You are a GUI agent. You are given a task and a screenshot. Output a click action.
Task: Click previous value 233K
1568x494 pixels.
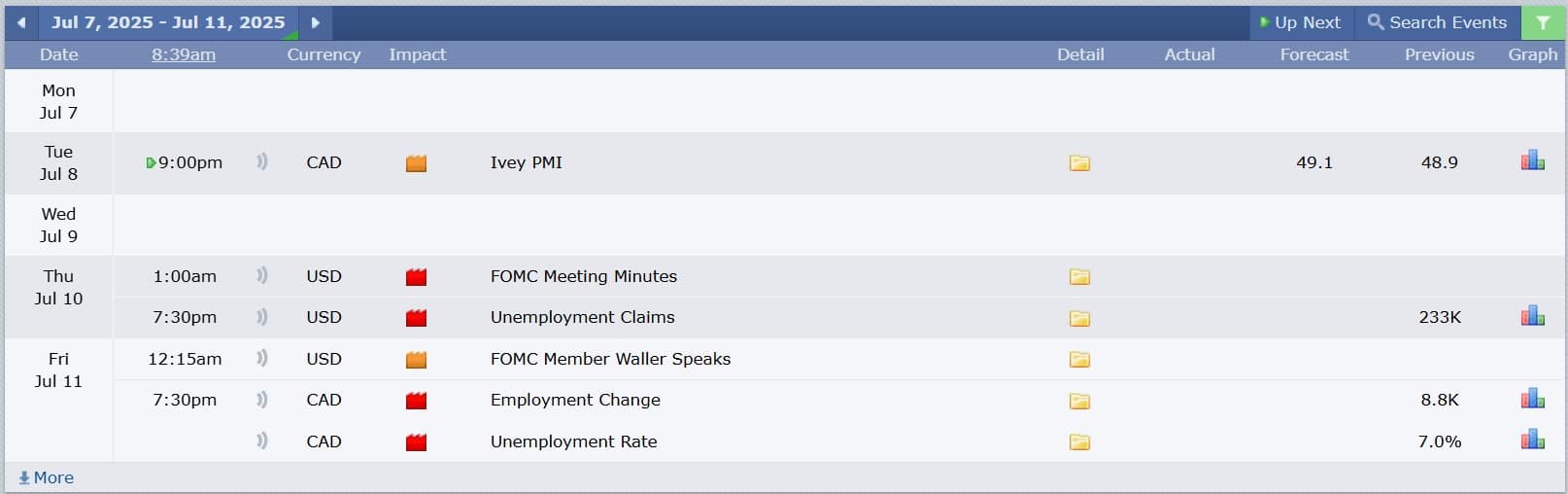[x=1440, y=317]
